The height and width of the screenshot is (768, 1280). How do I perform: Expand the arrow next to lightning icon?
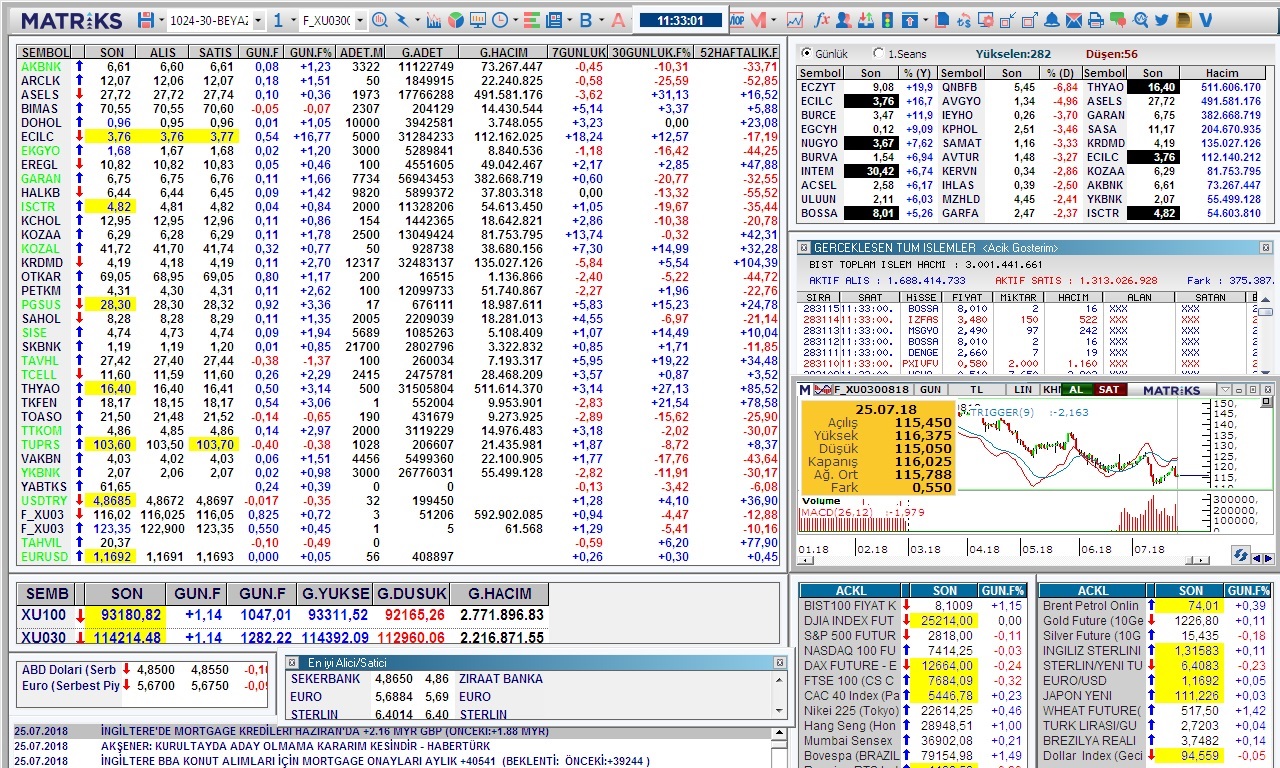[x=417, y=20]
